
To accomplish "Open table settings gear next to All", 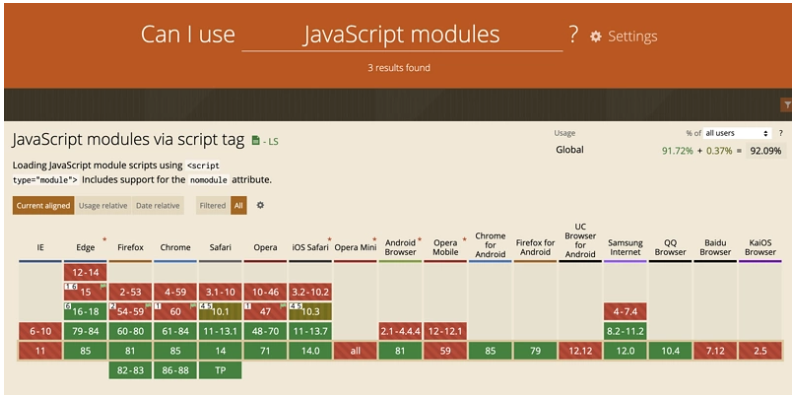I will 261,205.
